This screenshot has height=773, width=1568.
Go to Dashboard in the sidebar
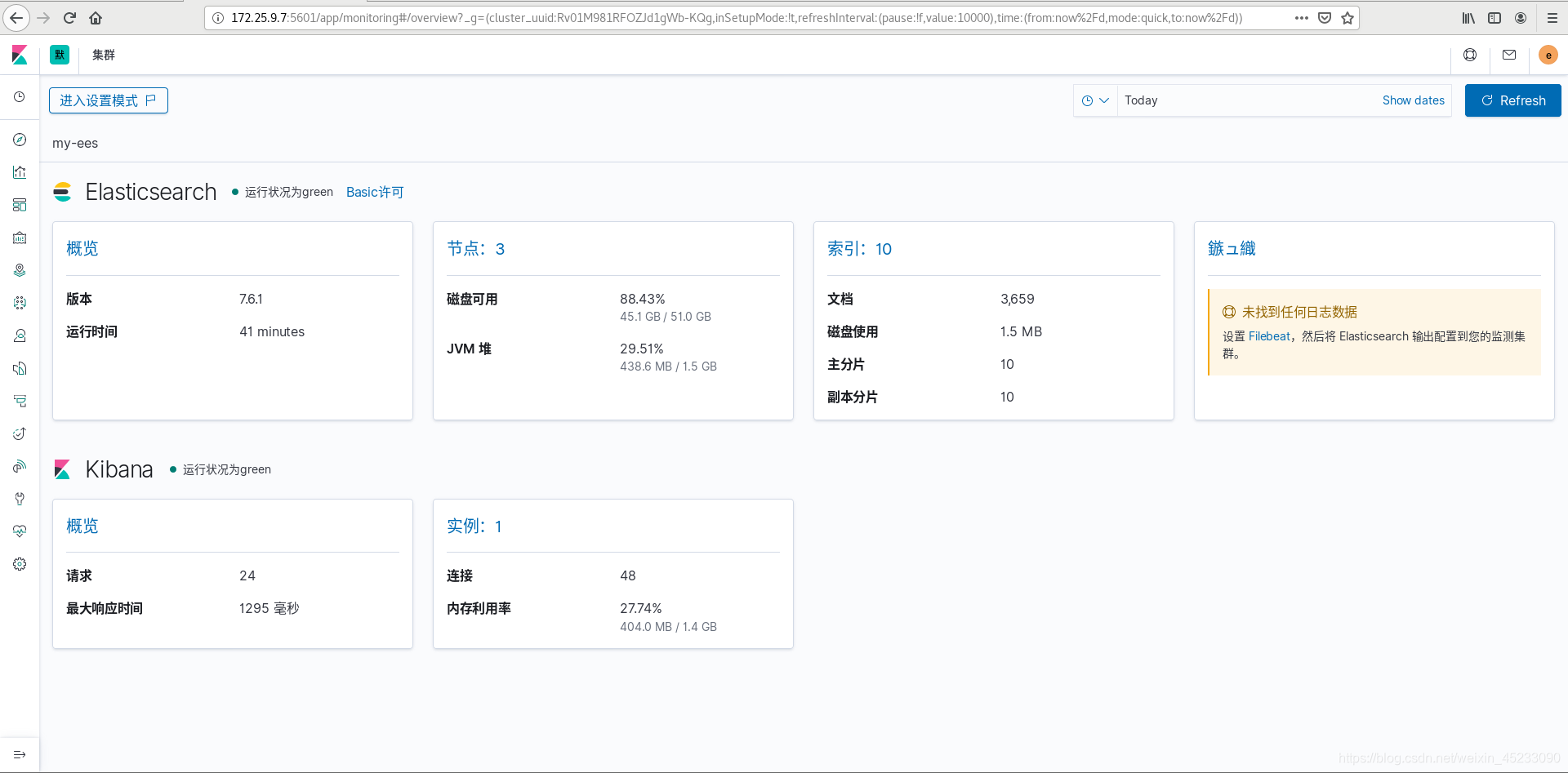click(x=20, y=205)
